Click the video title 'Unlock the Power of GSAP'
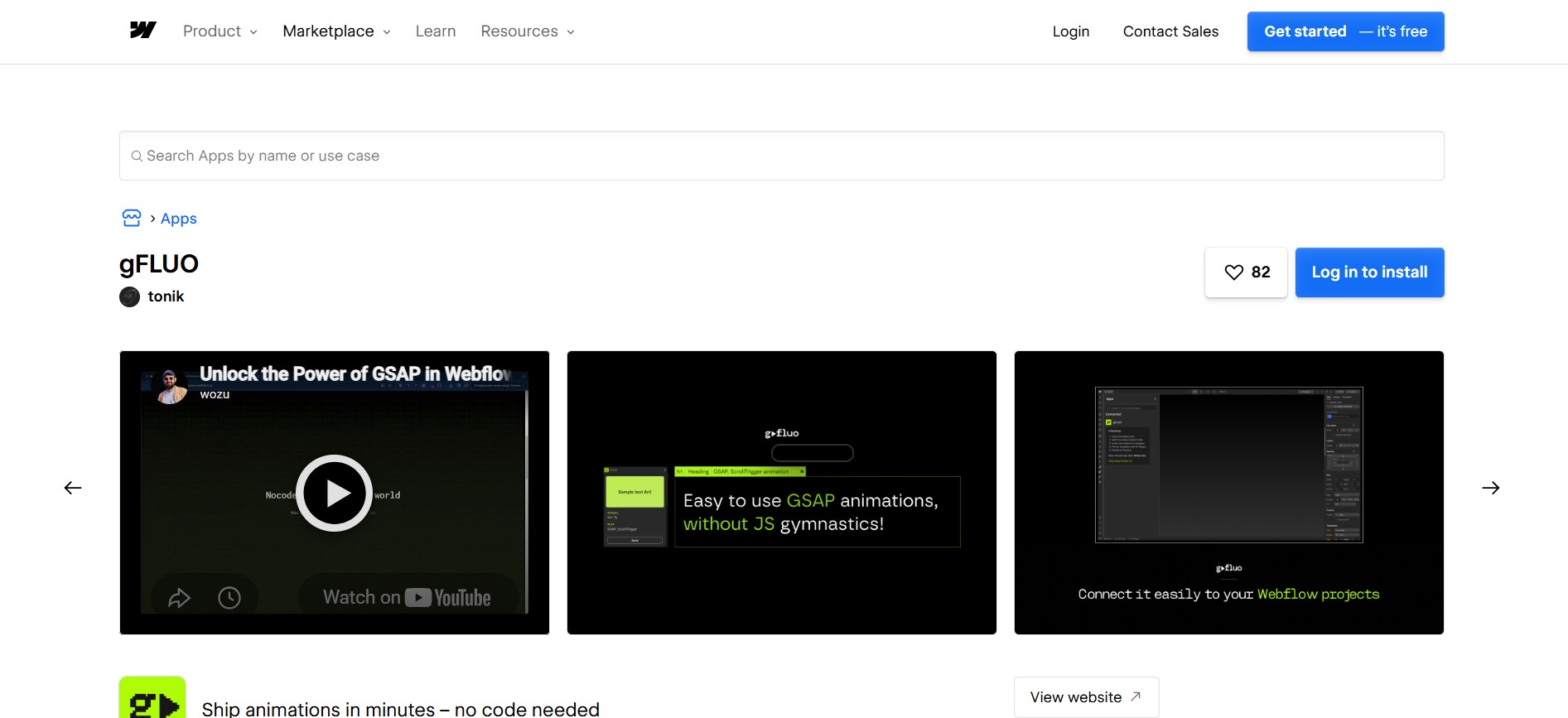Image resolution: width=1568 pixels, height=718 pixels. tap(355, 374)
